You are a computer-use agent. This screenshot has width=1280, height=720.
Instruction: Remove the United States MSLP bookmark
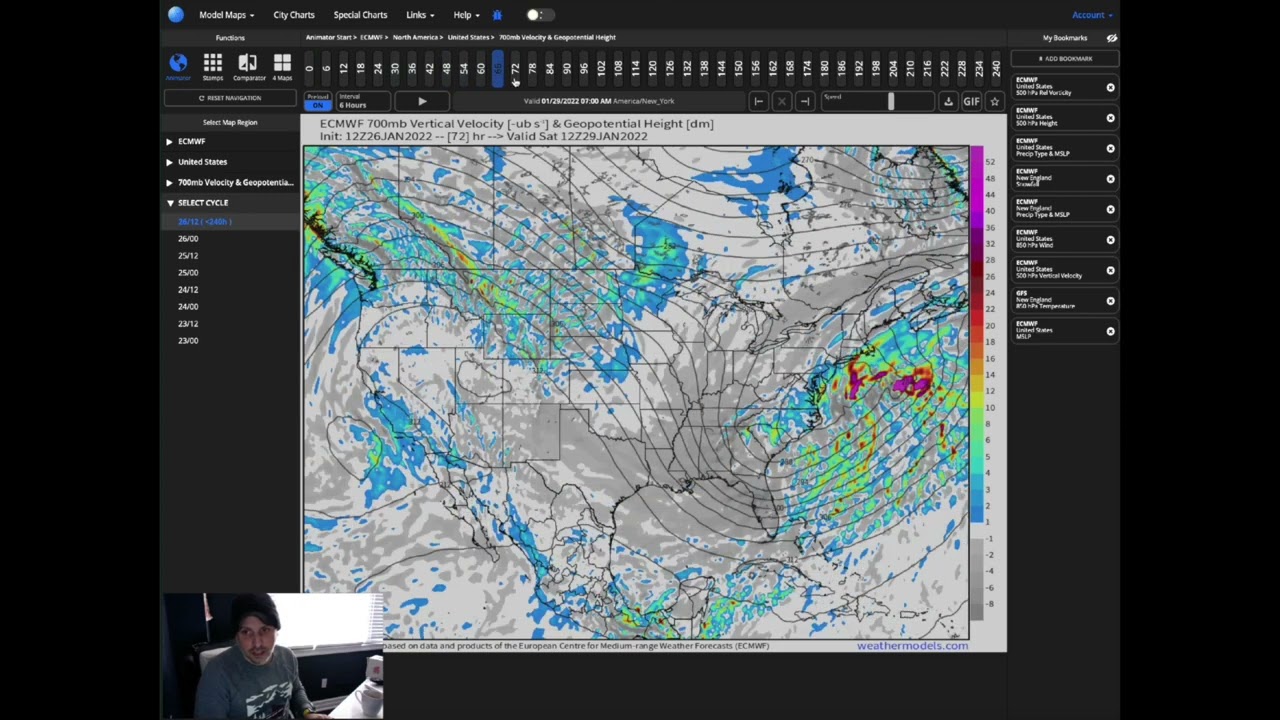pos(1110,331)
